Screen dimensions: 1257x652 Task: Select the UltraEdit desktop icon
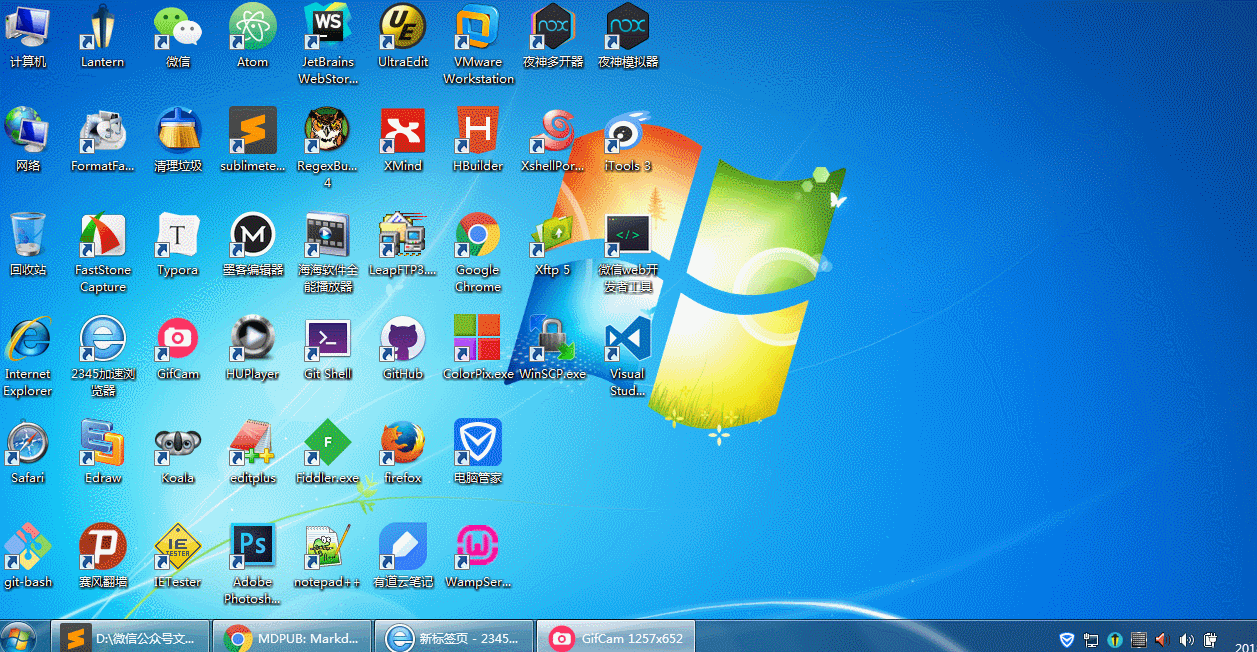(x=403, y=36)
